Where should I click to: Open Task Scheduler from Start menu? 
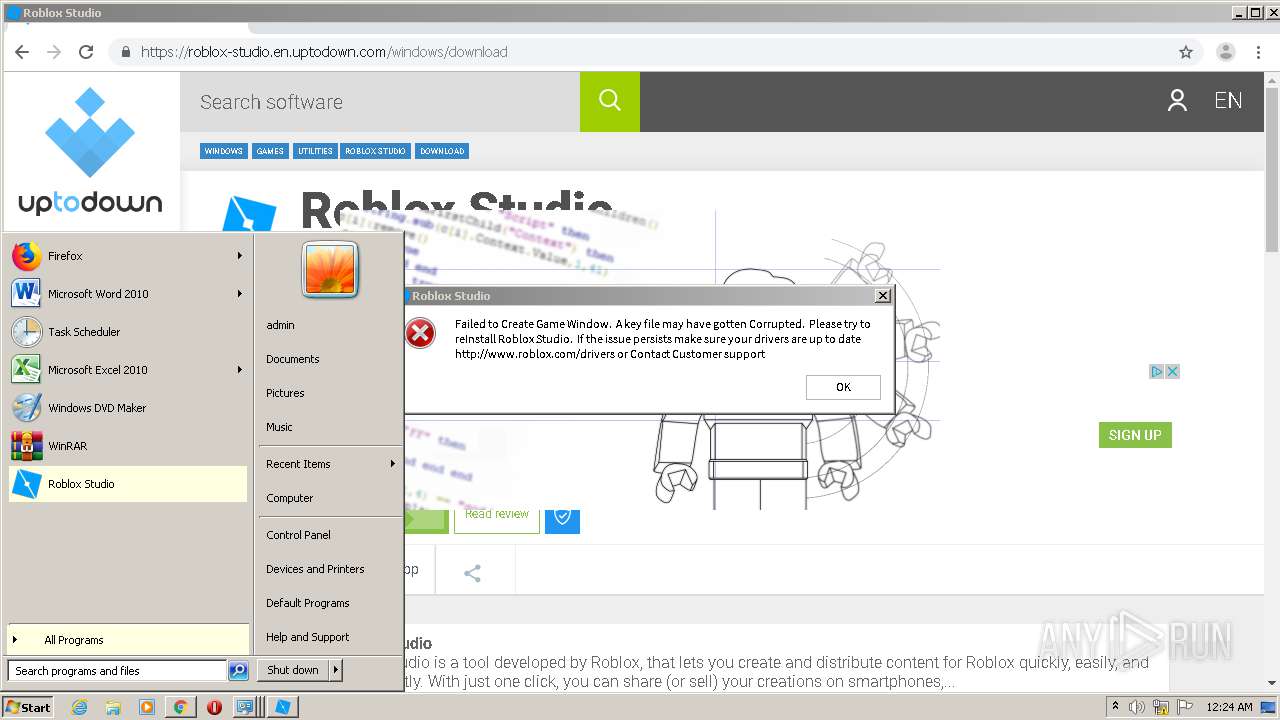[128, 332]
